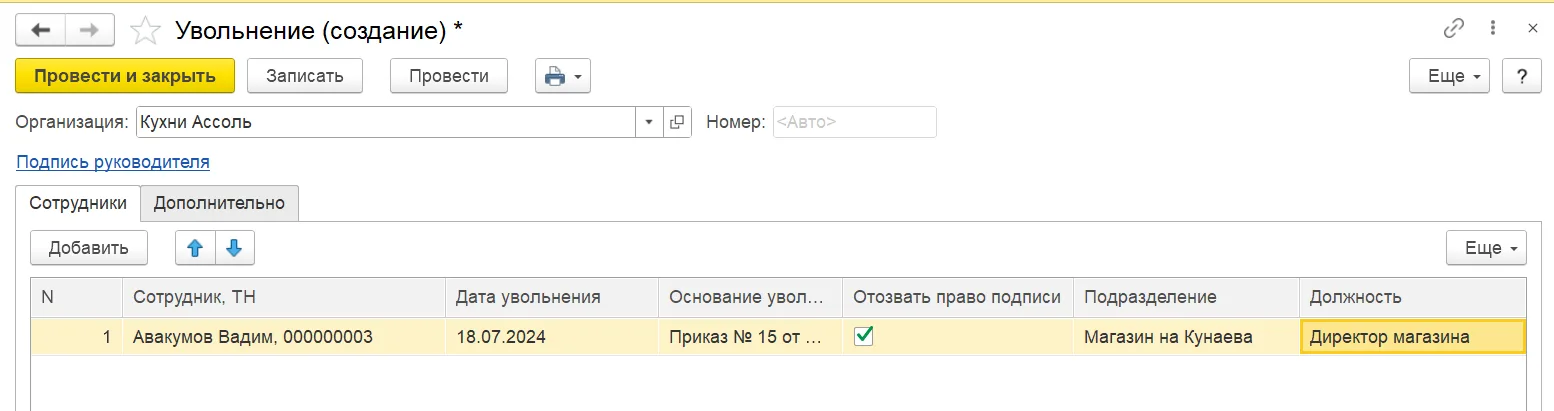1554x411 pixels.
Task: Go forward with the right arrow button
Action: 90,30
